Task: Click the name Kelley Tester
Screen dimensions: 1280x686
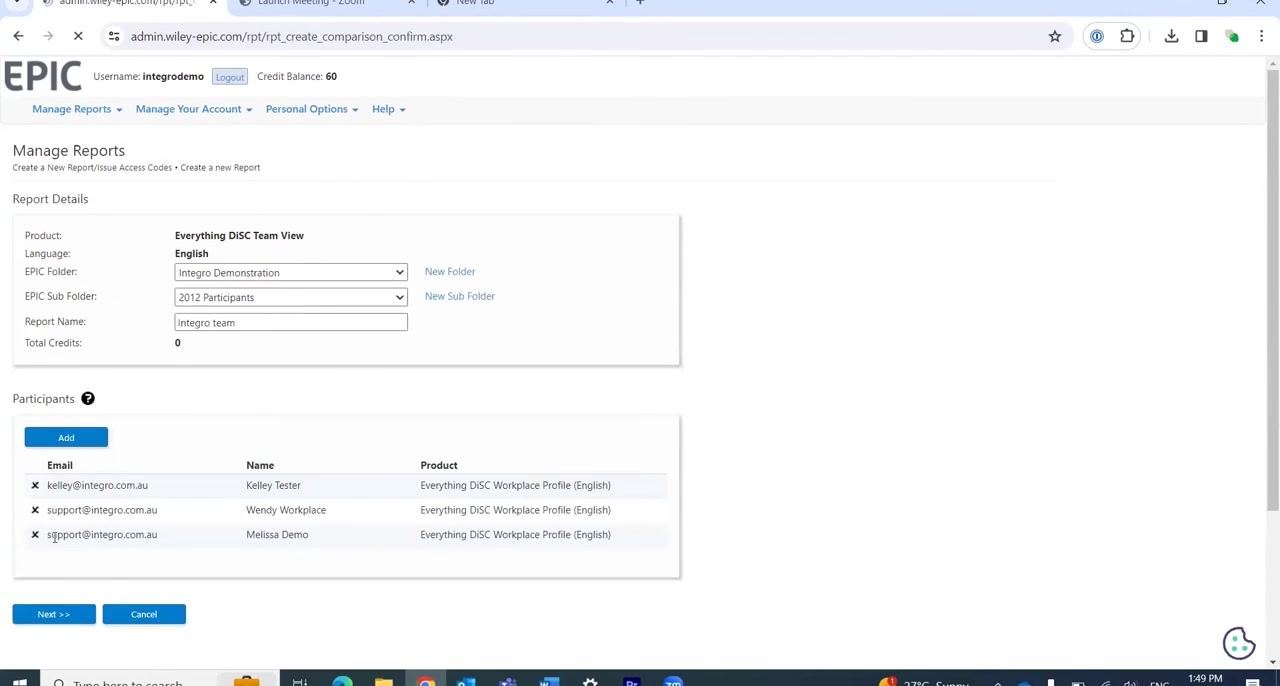Action: coord(273,485)
